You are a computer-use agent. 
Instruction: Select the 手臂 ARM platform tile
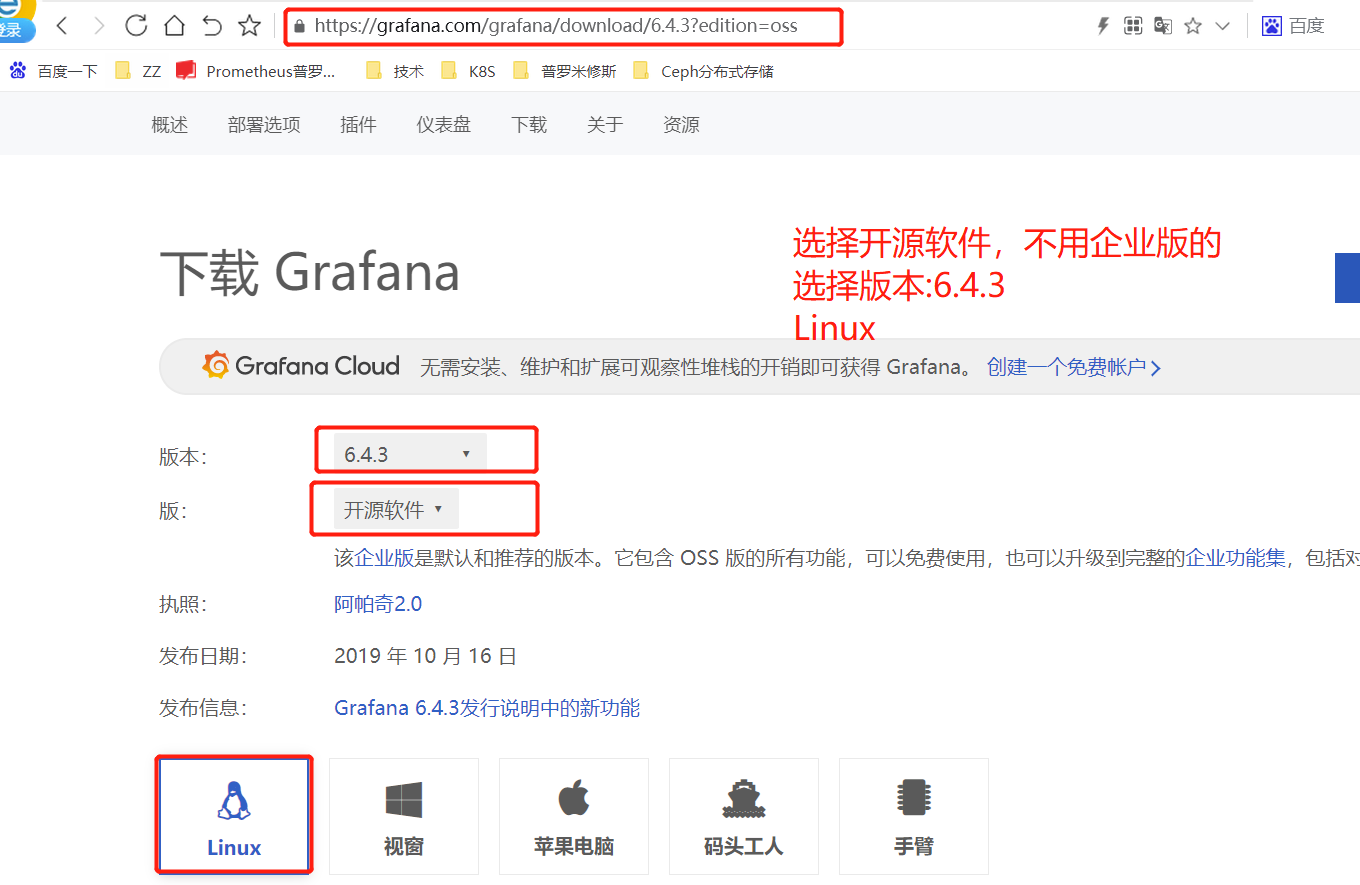point(914,816)
